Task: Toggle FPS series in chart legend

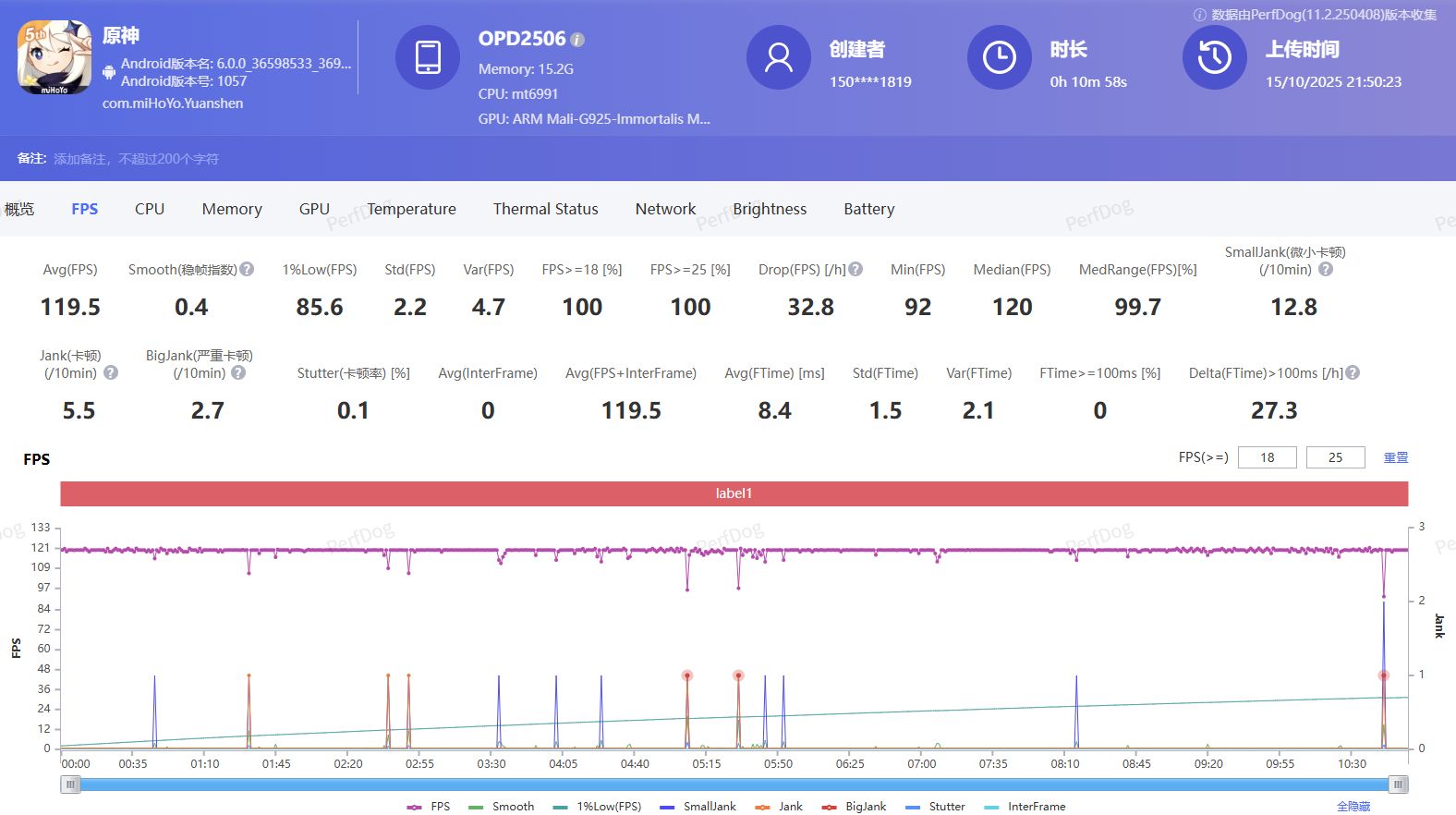Action: click(x=430, y=807)
